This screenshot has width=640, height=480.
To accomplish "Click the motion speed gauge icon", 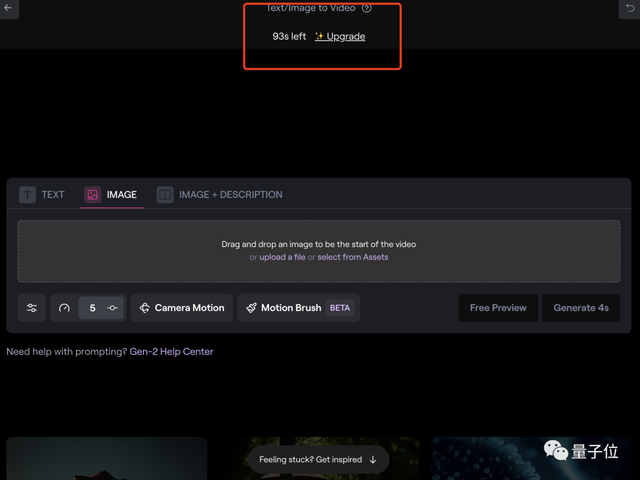I will 65,308.
